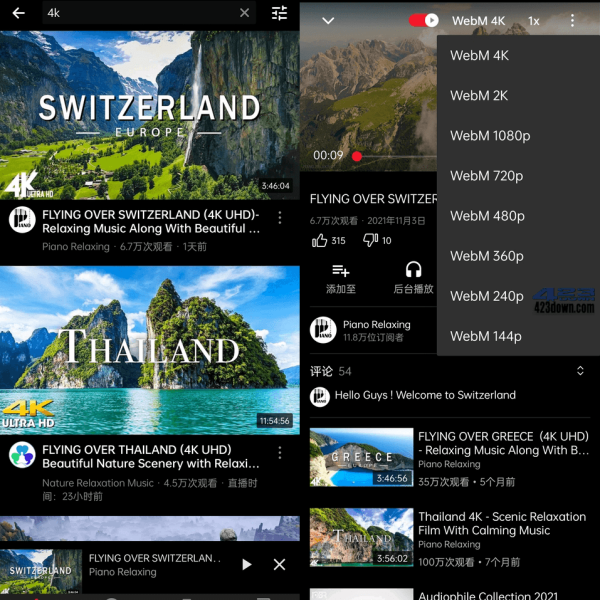Select WebM 240p quality option

click(x=518, y=297)
